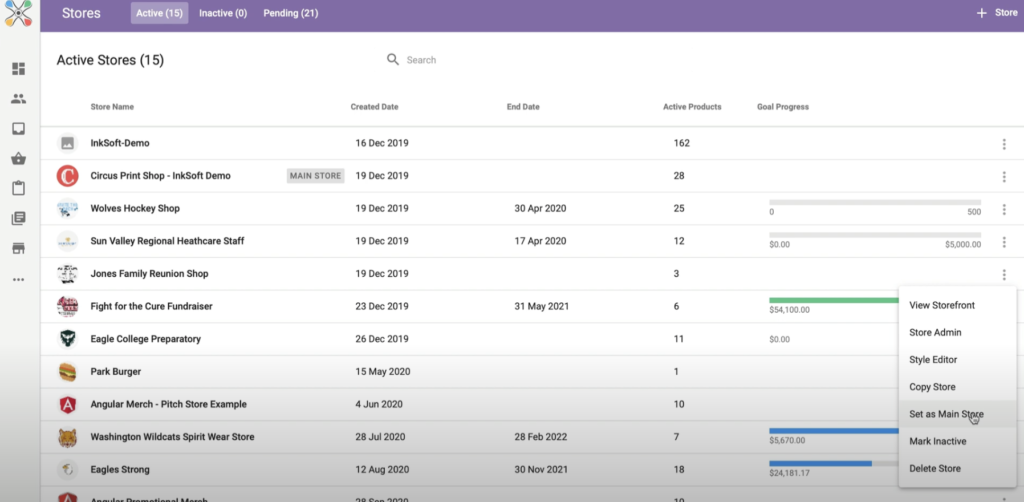Click Fight for the Cure green progress bar
The width and height of the screenshot is (1024, 502).
[834, 300]
